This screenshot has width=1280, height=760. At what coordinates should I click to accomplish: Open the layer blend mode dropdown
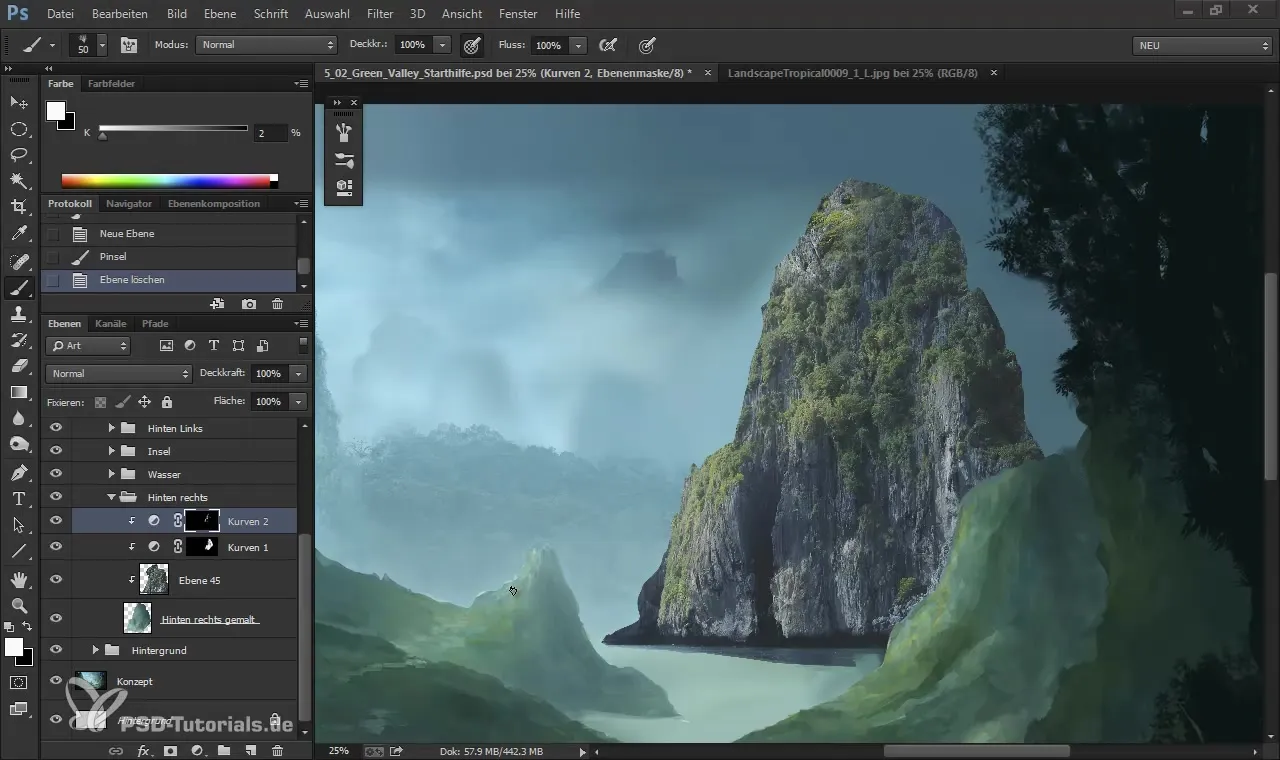pos(118,373)
